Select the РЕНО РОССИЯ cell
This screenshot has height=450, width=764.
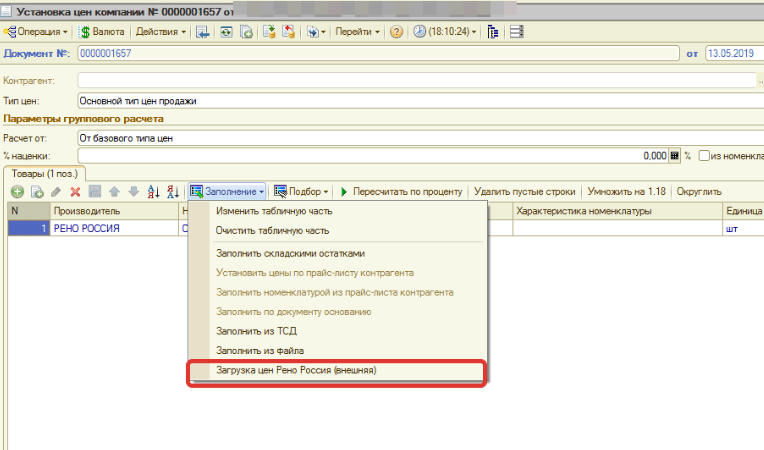[114, 228]
